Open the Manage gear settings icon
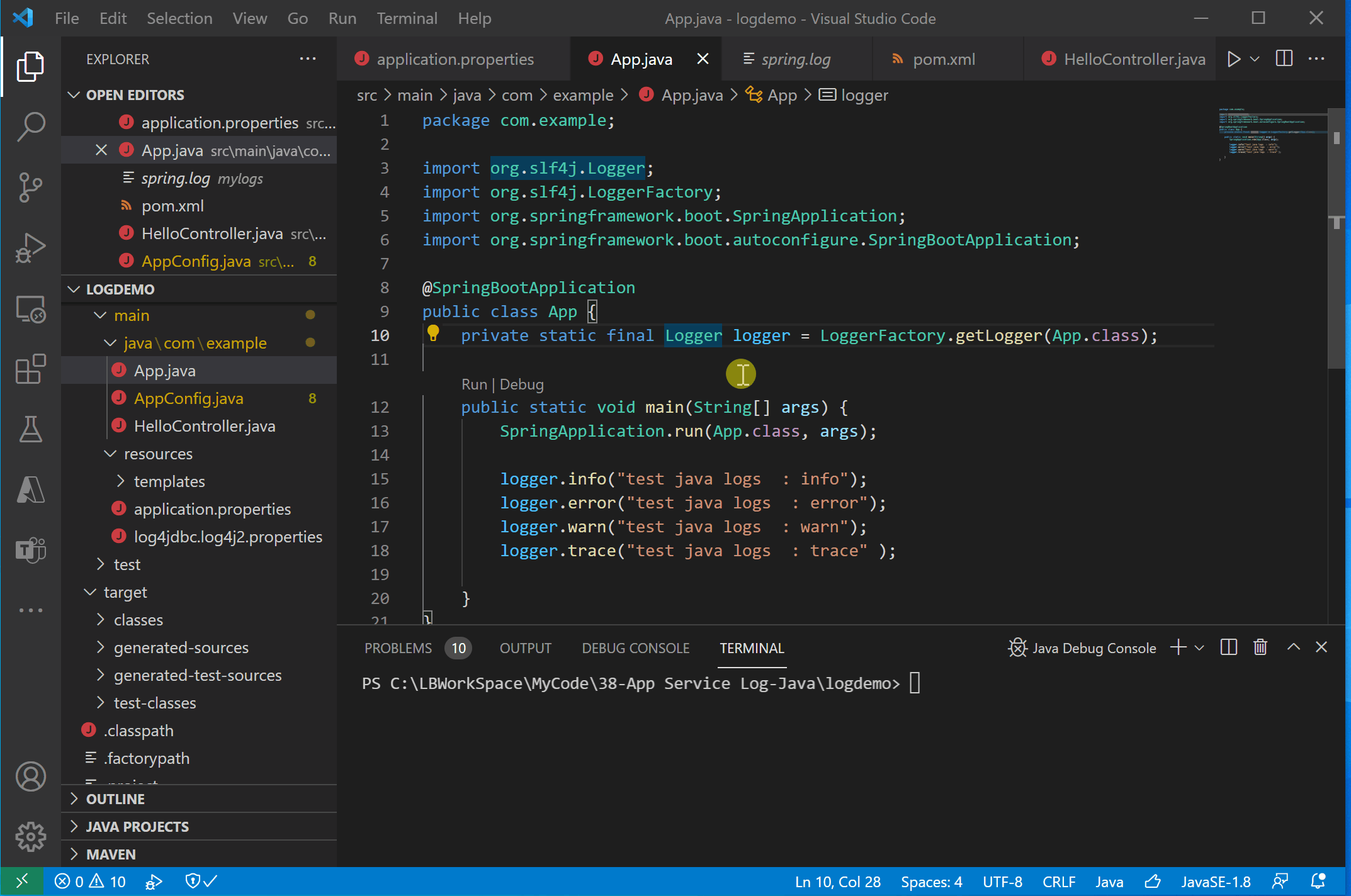1351x896 pixels. (30, 837)
